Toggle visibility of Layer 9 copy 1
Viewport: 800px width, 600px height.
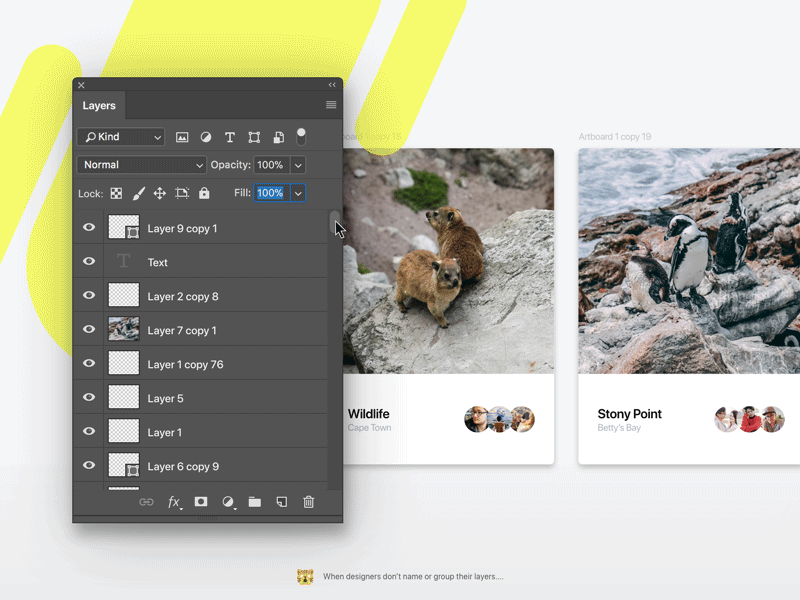(x=89, y=227)
